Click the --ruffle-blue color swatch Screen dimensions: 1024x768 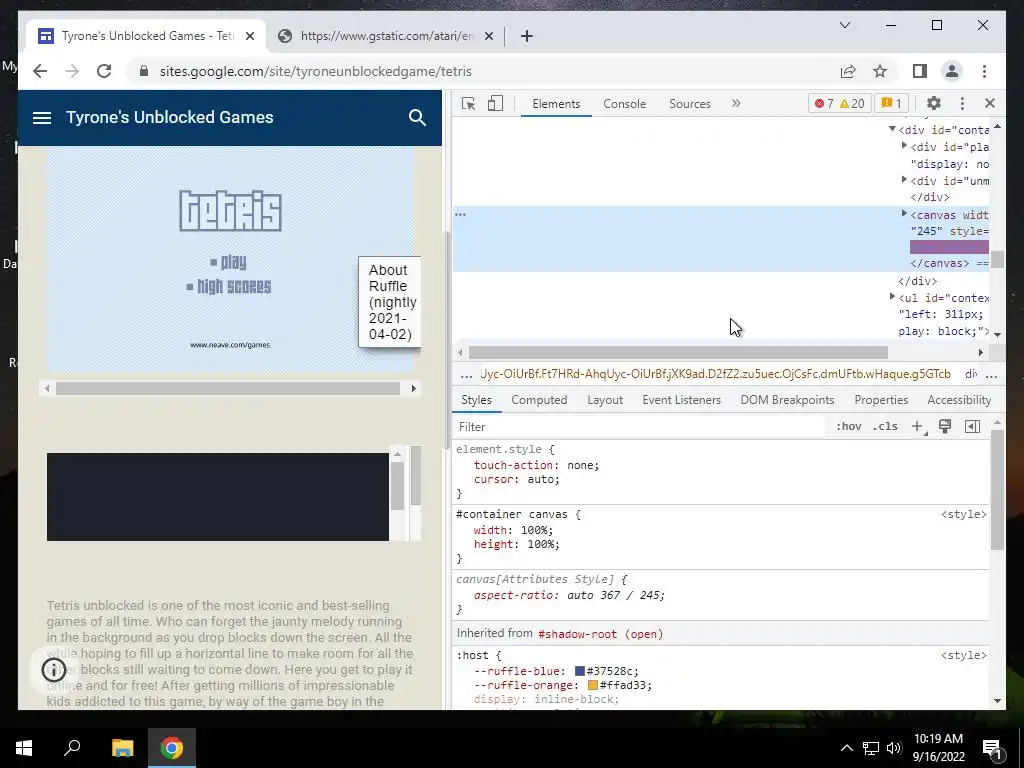pos(579,671)
